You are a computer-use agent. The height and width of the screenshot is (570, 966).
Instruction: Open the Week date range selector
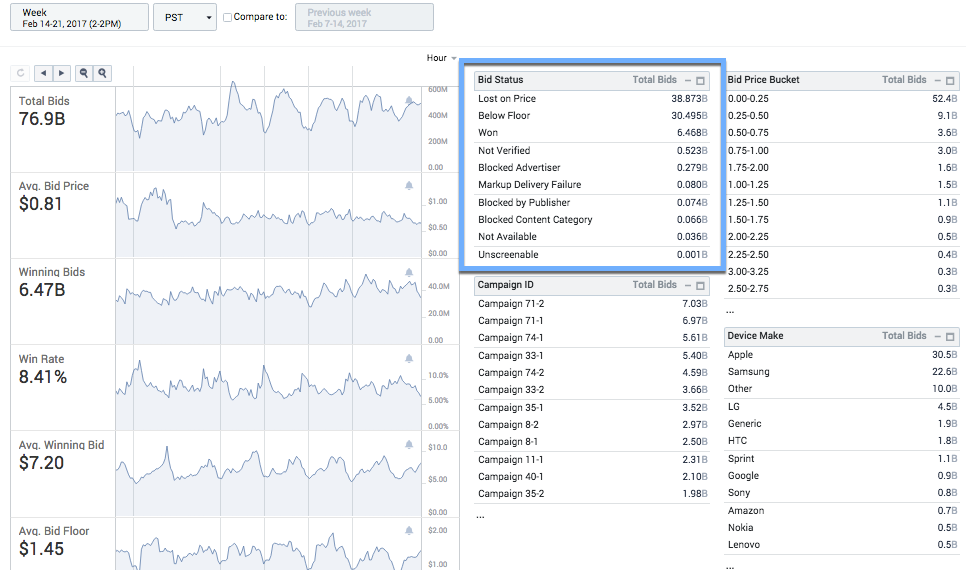[80, 17]
